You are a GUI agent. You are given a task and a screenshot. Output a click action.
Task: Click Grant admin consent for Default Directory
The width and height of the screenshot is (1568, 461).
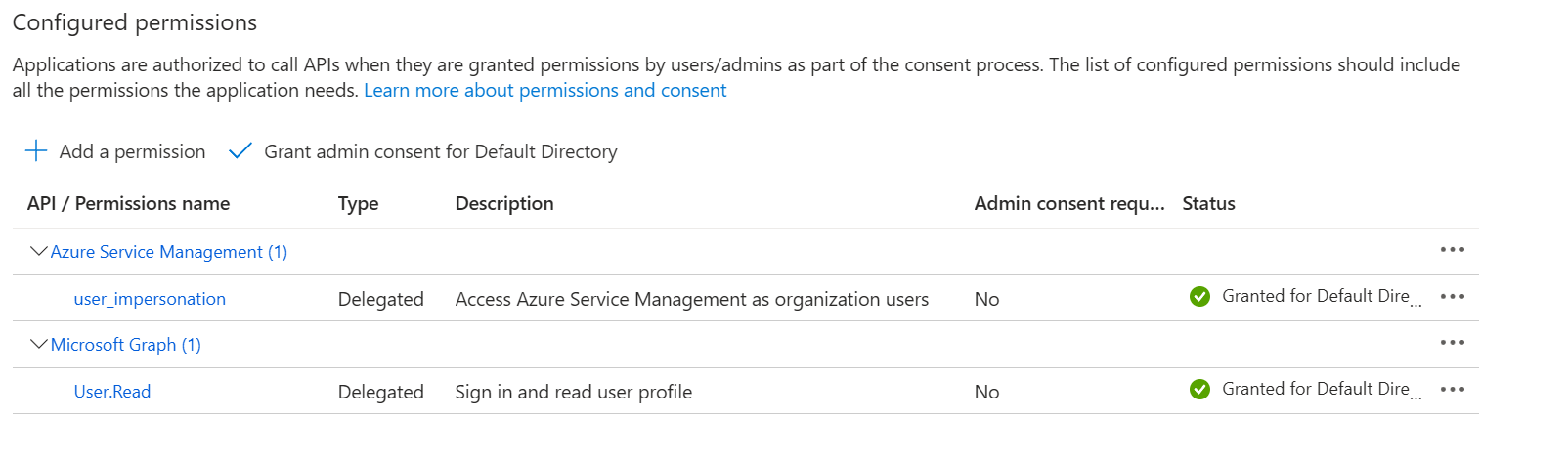423,151
